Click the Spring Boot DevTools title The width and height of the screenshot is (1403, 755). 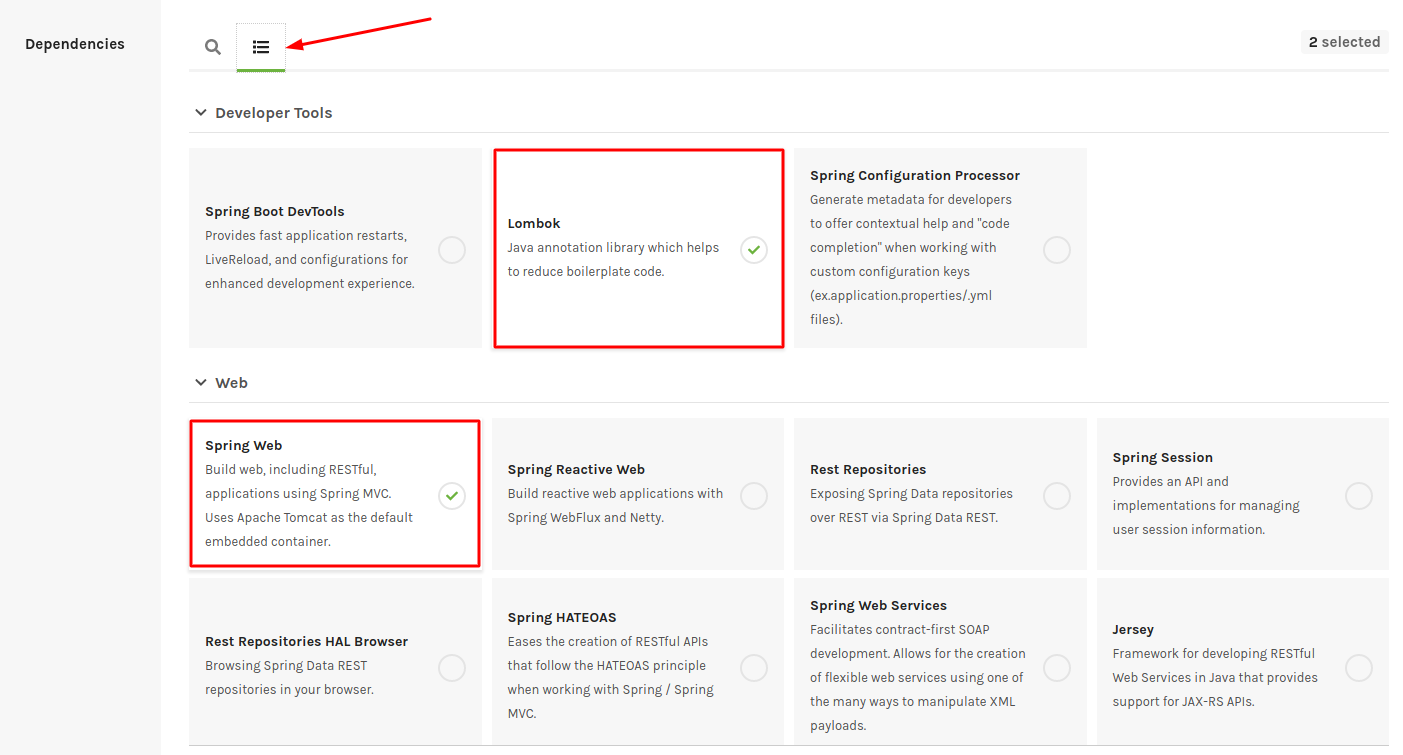click(x=275, y=212)
